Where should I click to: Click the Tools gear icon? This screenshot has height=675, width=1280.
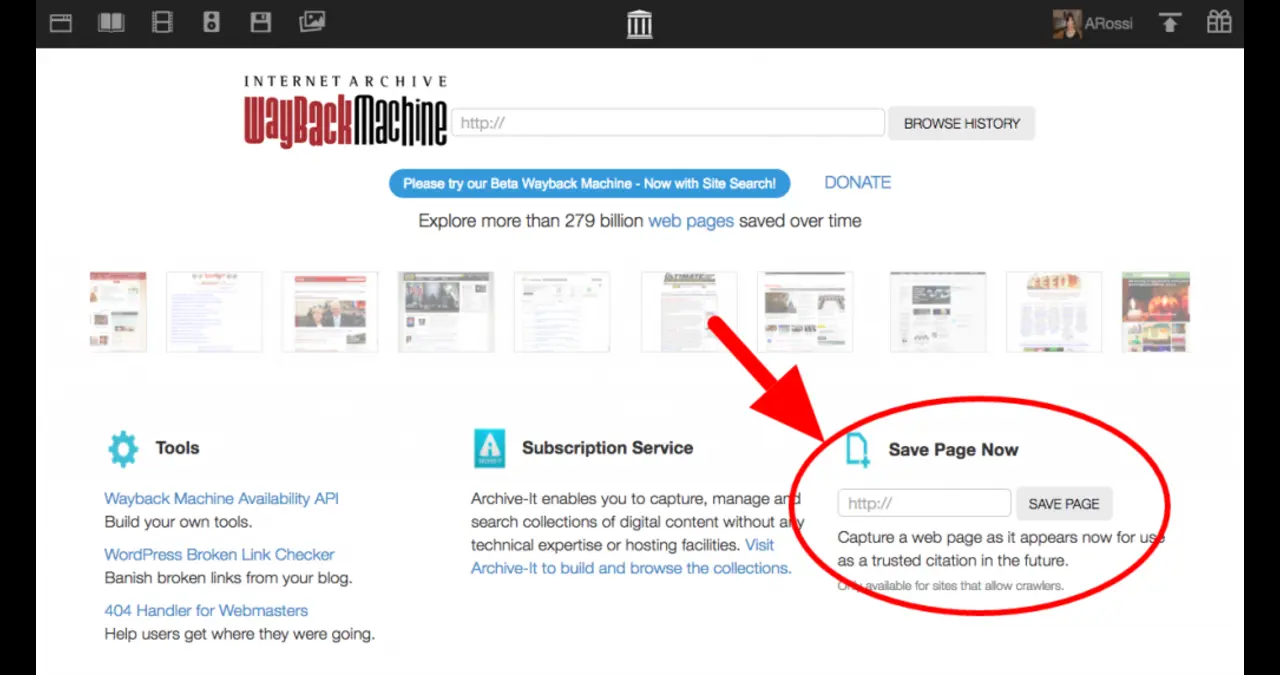123,449
